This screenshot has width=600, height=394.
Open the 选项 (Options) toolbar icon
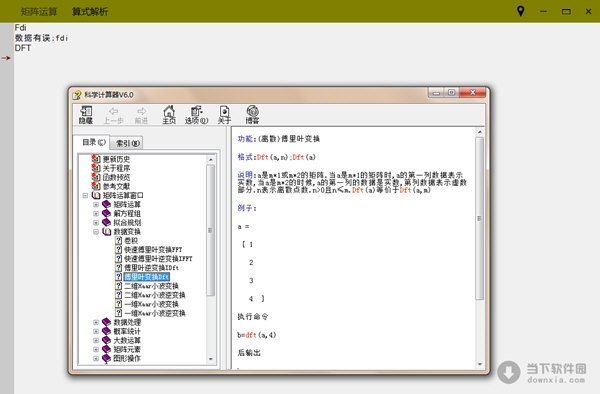[196, 115]
